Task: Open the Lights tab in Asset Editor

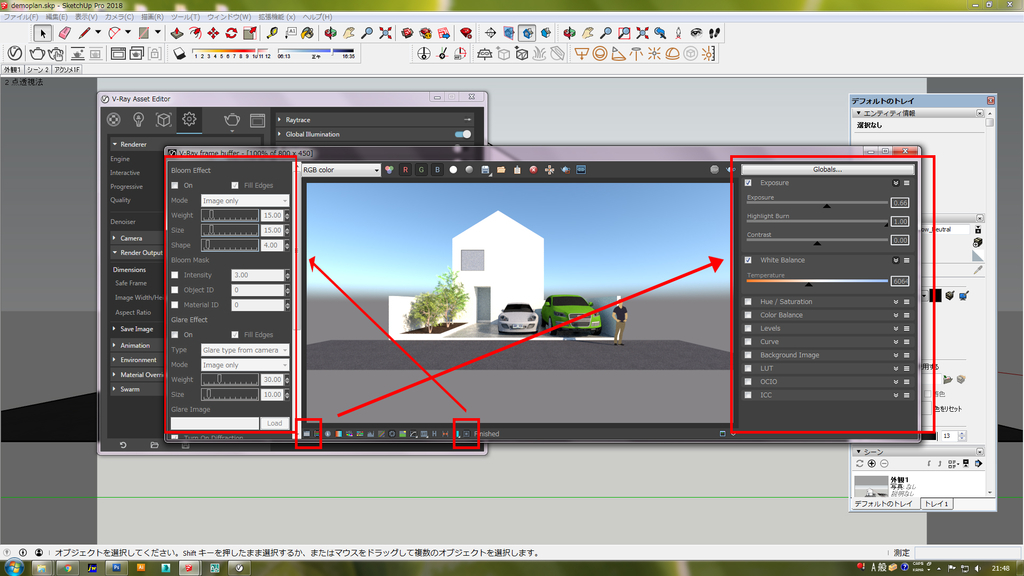Action: (x=138, y=120)
